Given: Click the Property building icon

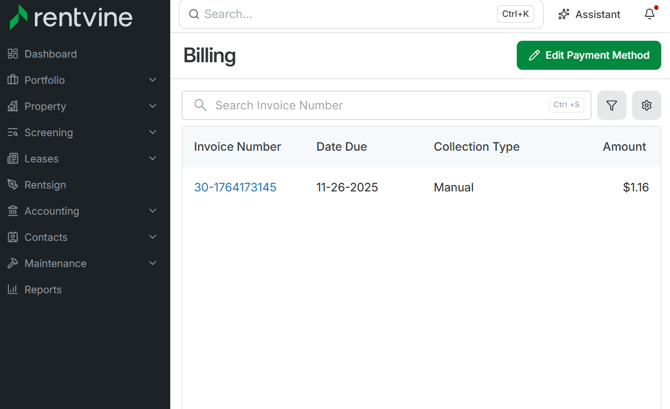Looking at the screenshot, I should 13,106.
